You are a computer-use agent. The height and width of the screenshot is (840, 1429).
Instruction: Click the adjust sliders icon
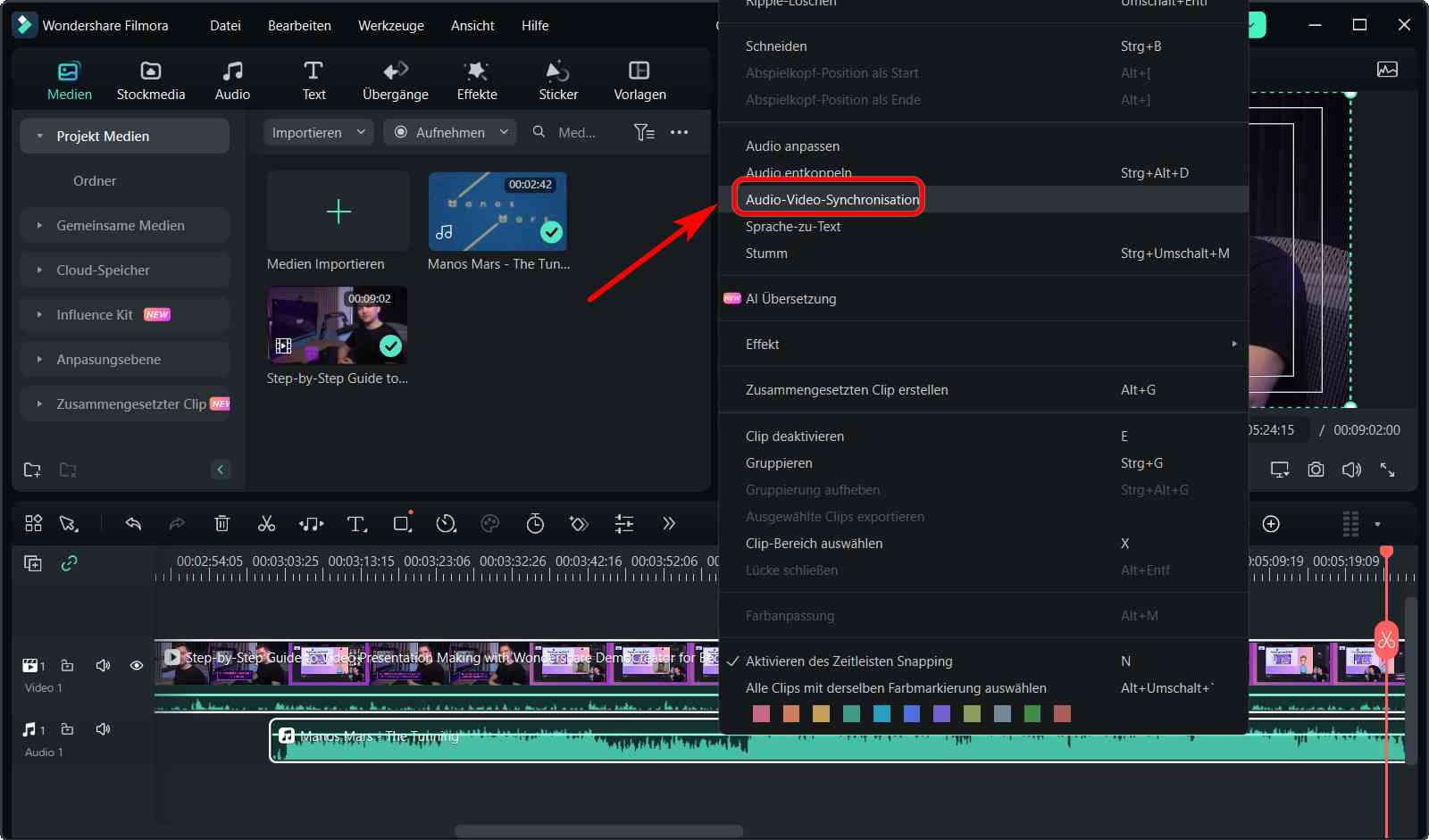[x=624, y=524]
